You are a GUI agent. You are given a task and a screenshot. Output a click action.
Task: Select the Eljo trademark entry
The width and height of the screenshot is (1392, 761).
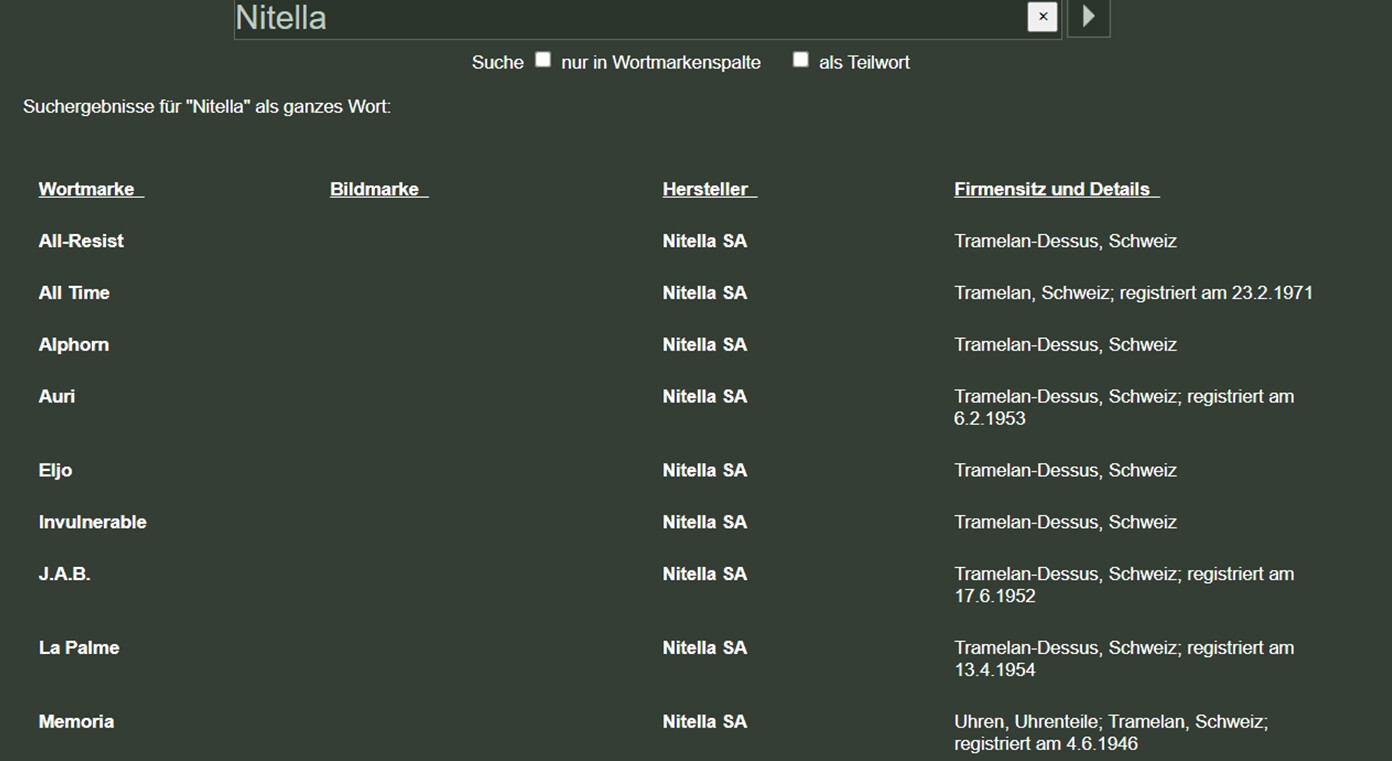55,471
